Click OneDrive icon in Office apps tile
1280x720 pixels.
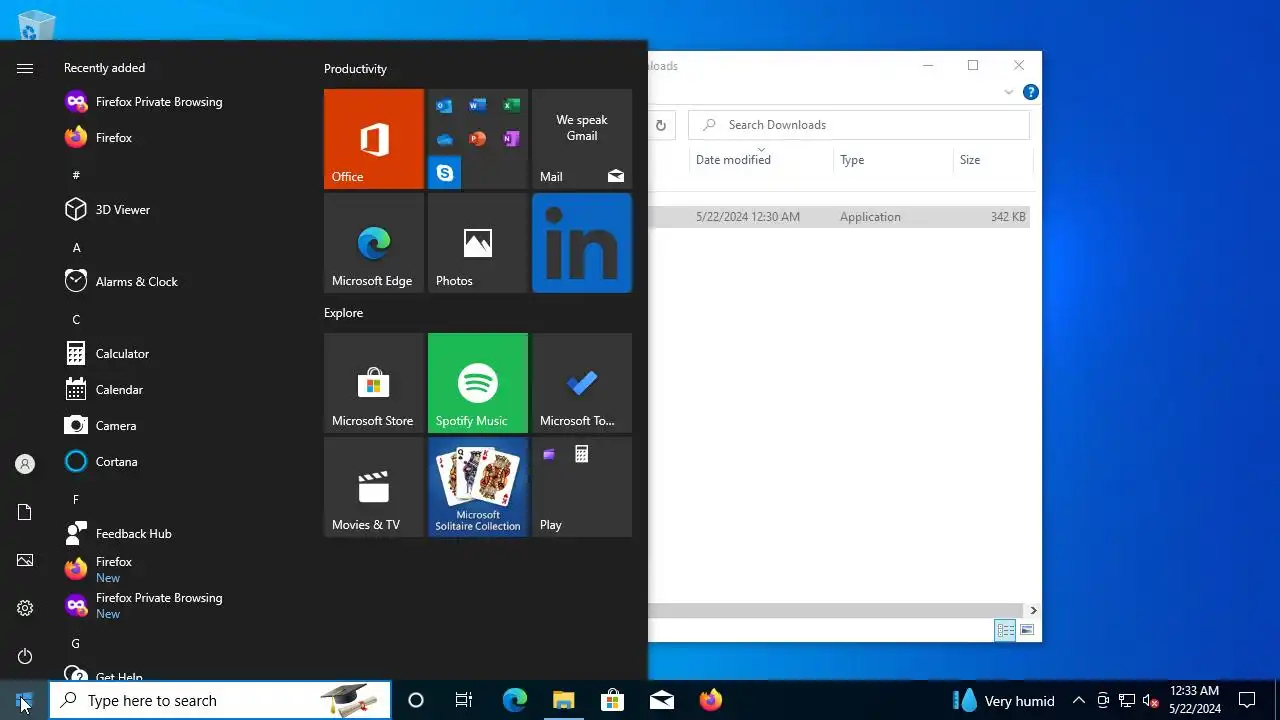(444, 139)
